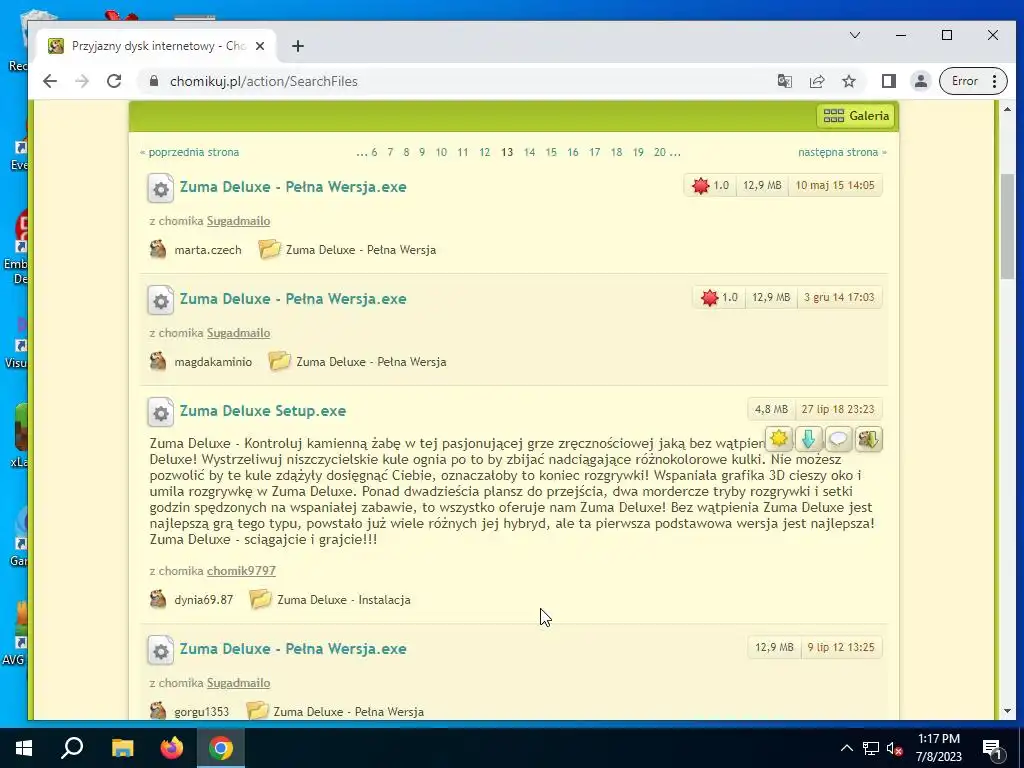Toggle Chrome side panel icon
The width and height of the screenshot is (1024, 768).
(x=888, y=81)
